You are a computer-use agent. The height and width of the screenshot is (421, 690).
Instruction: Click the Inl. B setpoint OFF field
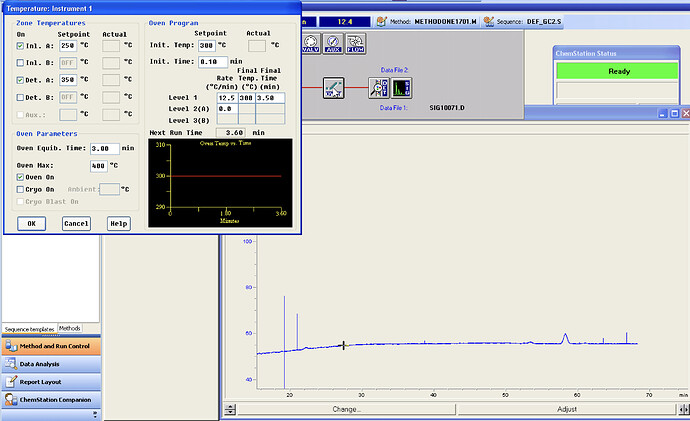coord(68,63)
